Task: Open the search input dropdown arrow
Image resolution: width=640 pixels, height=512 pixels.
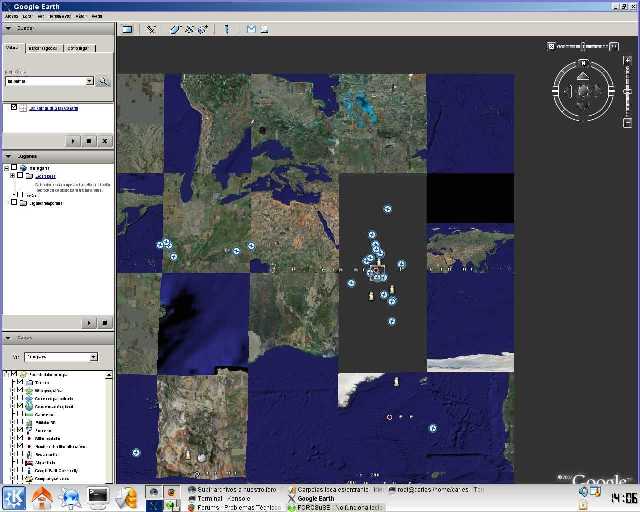Action: (89, 81)
